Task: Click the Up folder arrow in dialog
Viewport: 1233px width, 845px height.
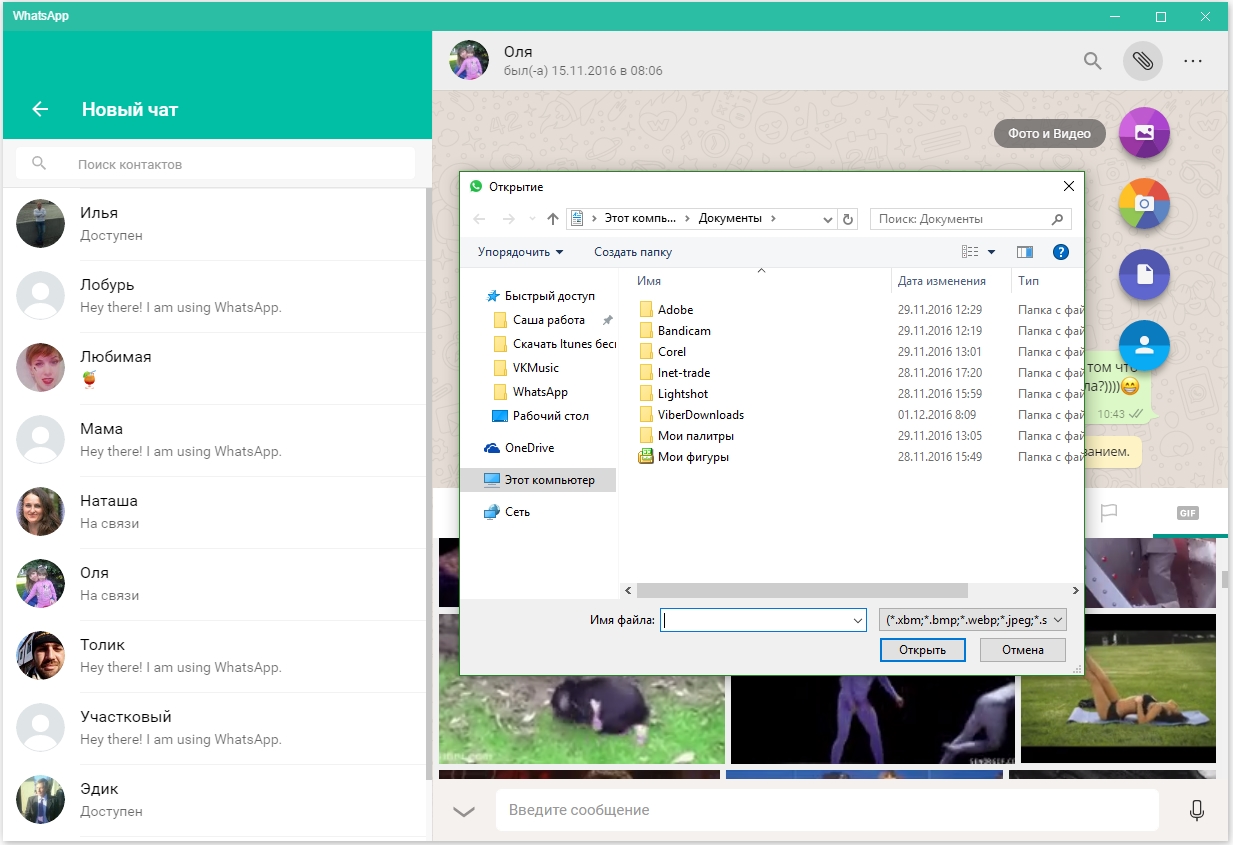Action: (x=553, y=219)
